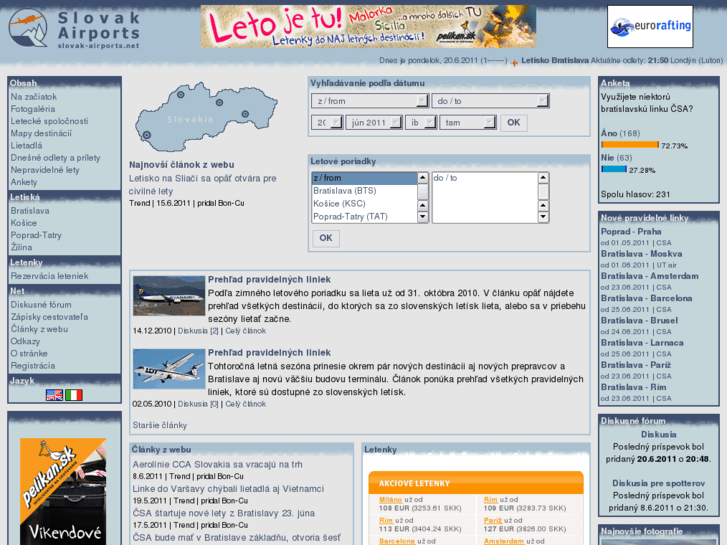This screenshot has height=545, width=727.
Task: Open Aerolinie CCA Slovakia article
Action: [x=217, y=464]
